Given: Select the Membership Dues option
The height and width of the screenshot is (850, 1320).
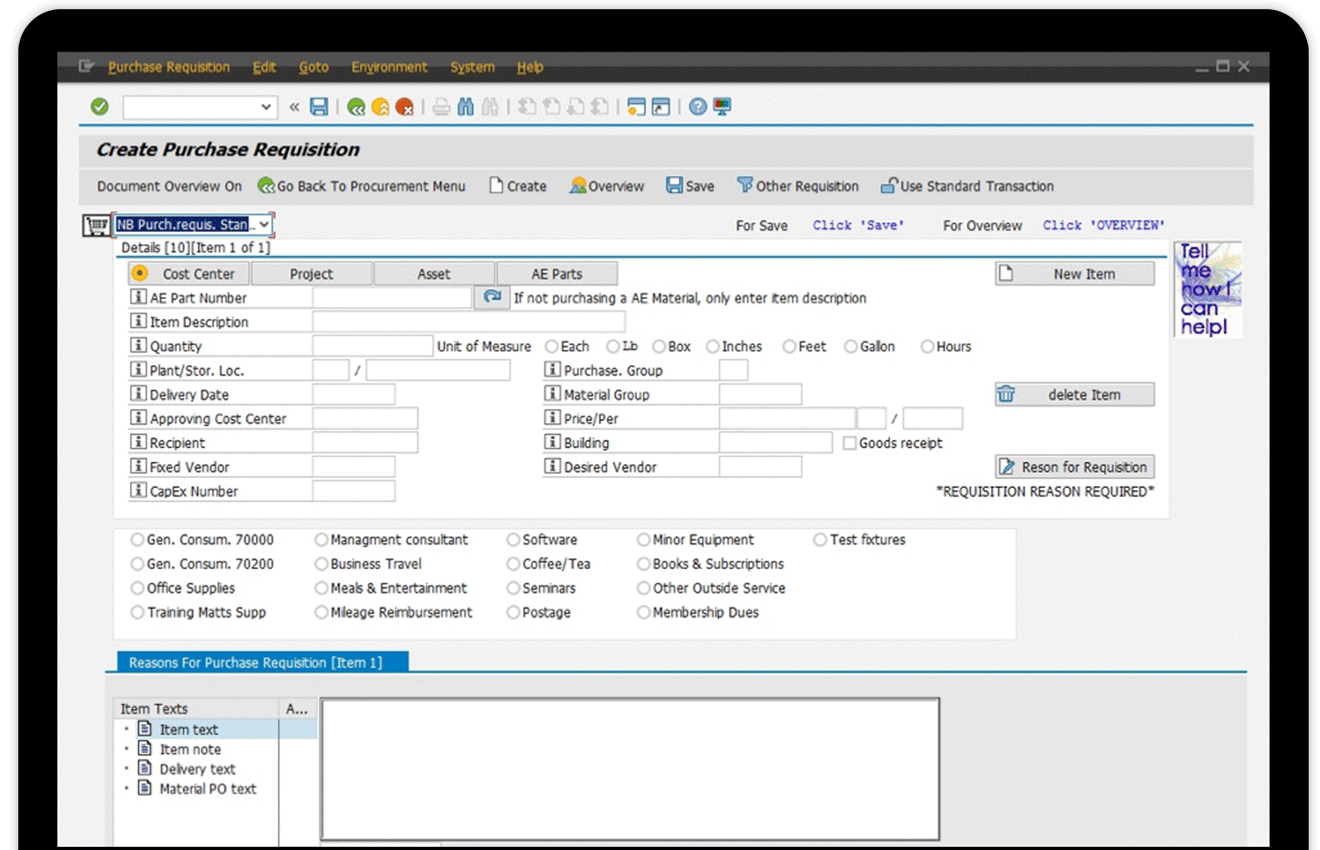Looking at the screenshot, I should click(x=644, y=612).
